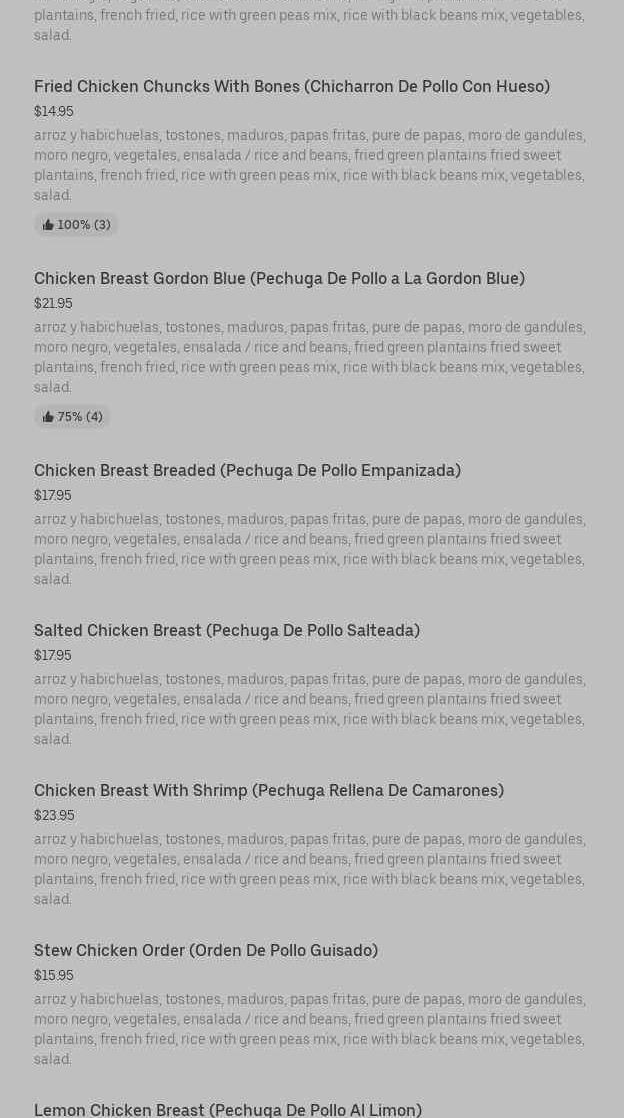624x1118 pixels.
Task: Click the 75% (4) rating badge
Action: (73, 417)
